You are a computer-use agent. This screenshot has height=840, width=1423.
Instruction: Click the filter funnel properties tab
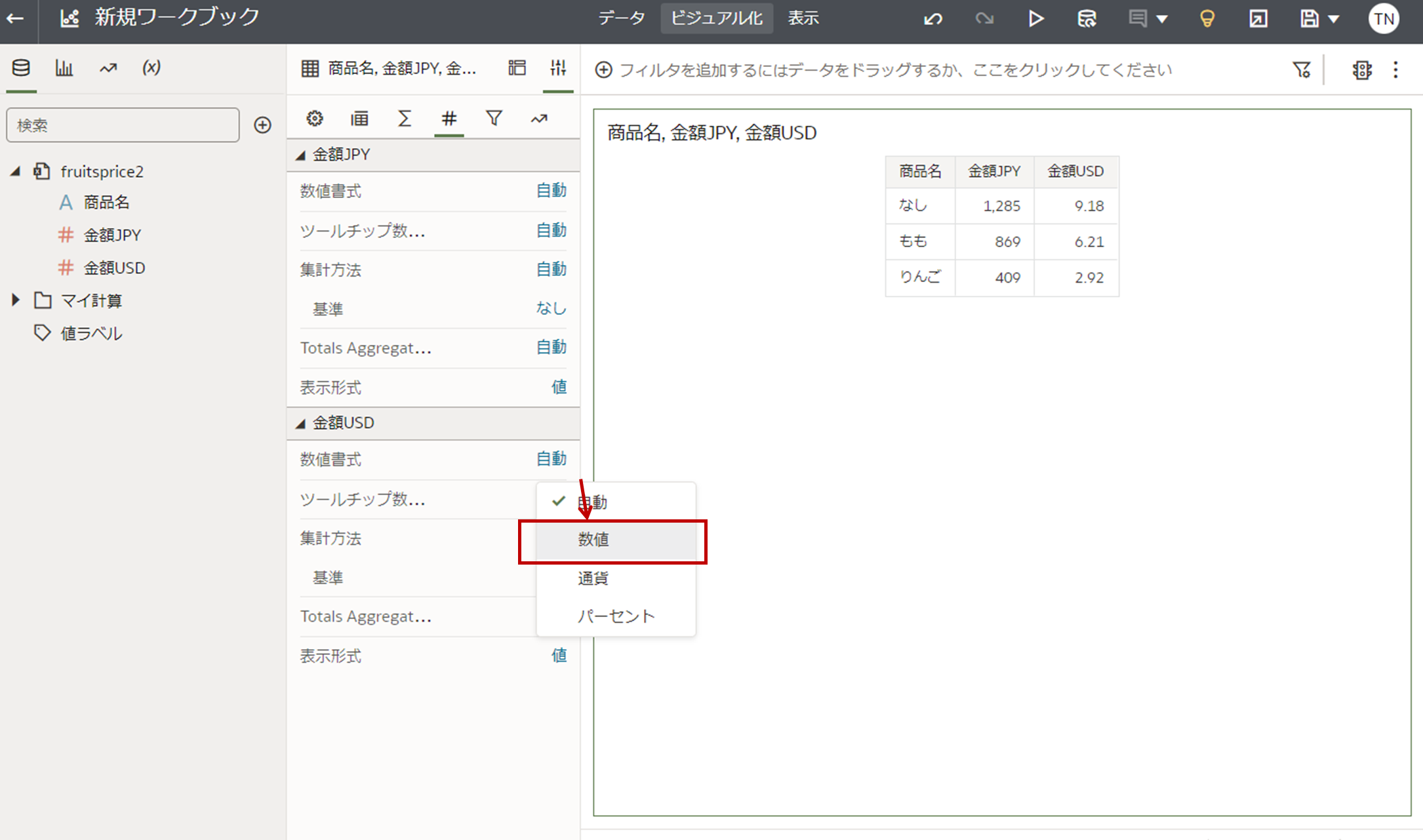tap(494, 119)
